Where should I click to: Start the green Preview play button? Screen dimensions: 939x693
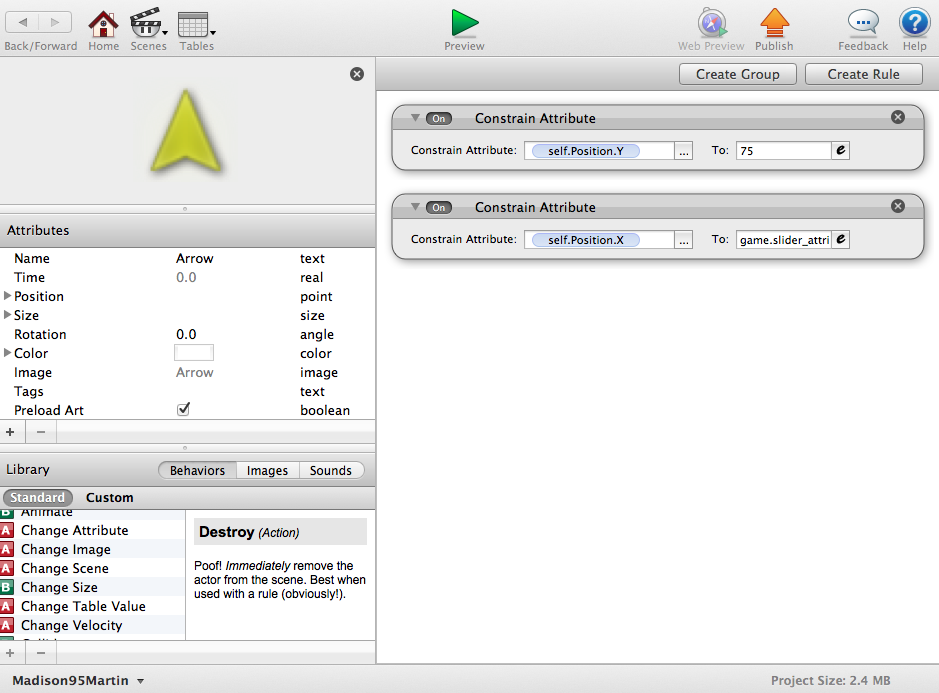coord(465,23)
